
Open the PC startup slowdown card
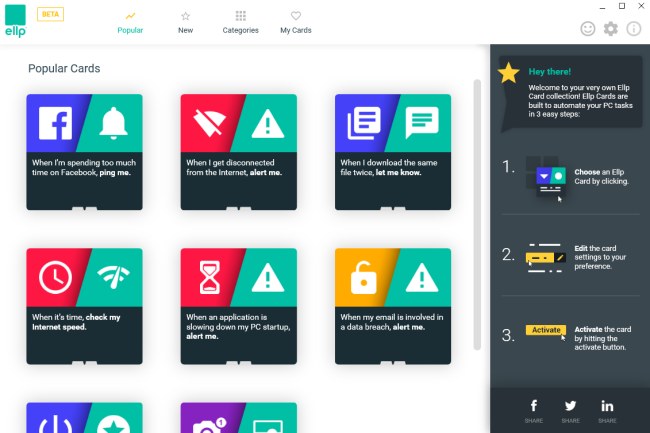239,306
